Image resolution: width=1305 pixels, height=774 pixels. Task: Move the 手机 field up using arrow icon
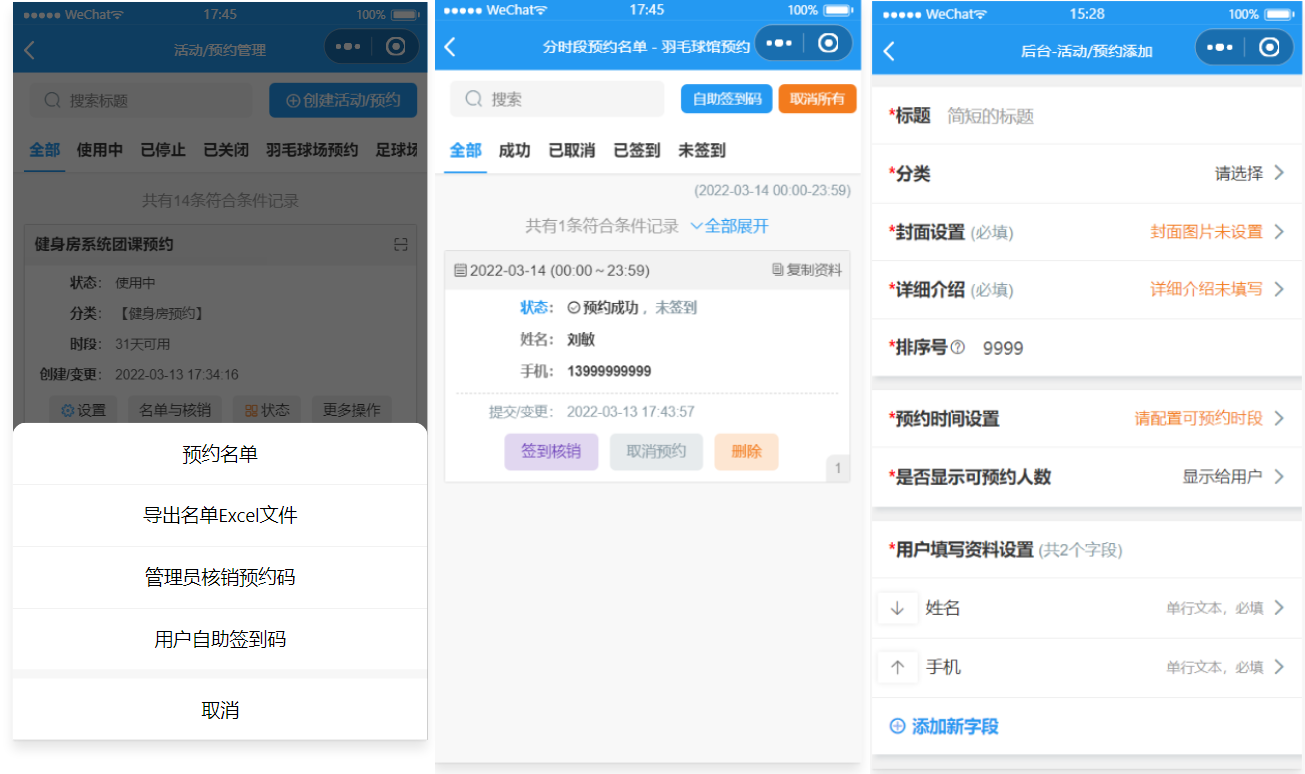tap(897, 667)
